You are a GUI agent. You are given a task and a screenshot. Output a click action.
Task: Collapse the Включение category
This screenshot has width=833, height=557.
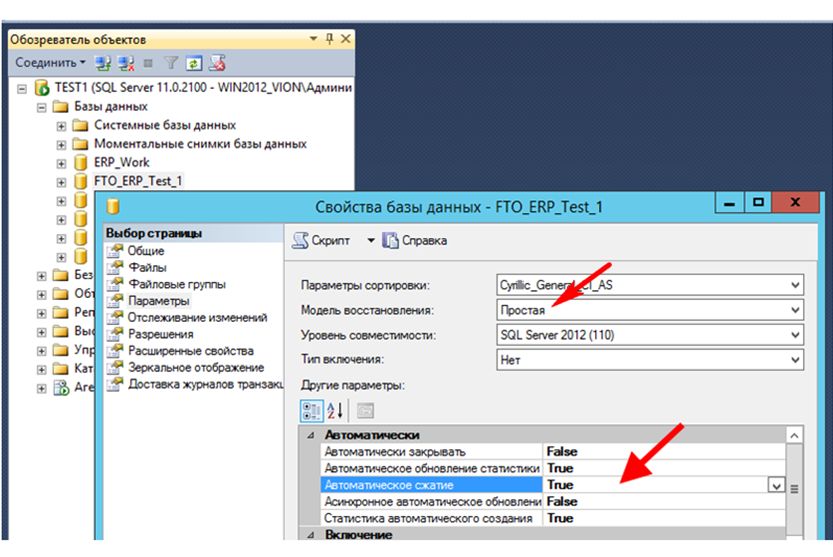310,535
